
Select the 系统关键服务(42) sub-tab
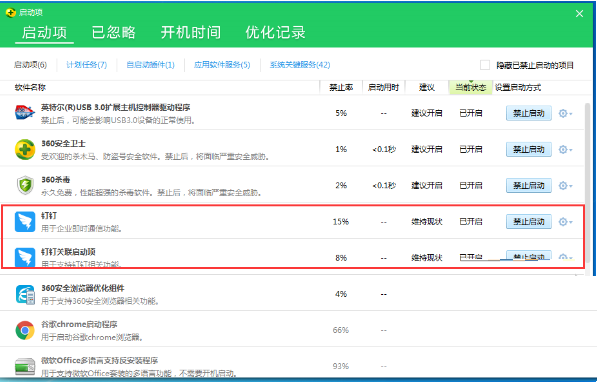pos(300,65)
